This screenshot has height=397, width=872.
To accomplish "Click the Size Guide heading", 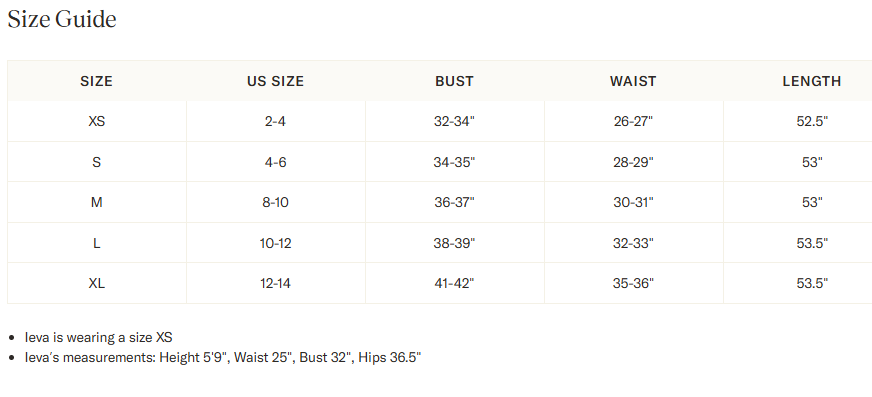I will tap(62, 20).
